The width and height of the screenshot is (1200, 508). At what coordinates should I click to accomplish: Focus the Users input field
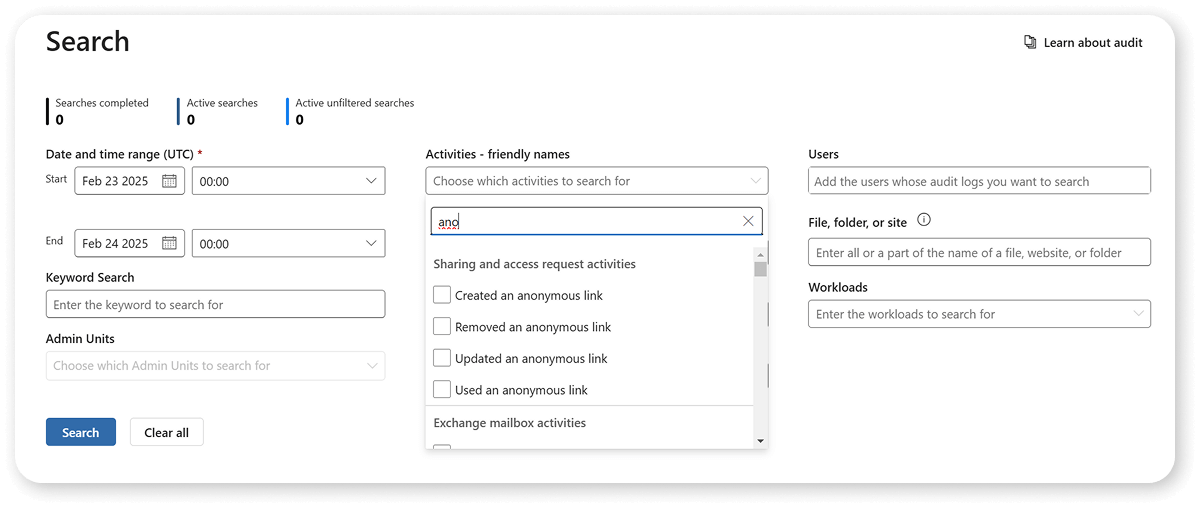[x=979, y=181]
